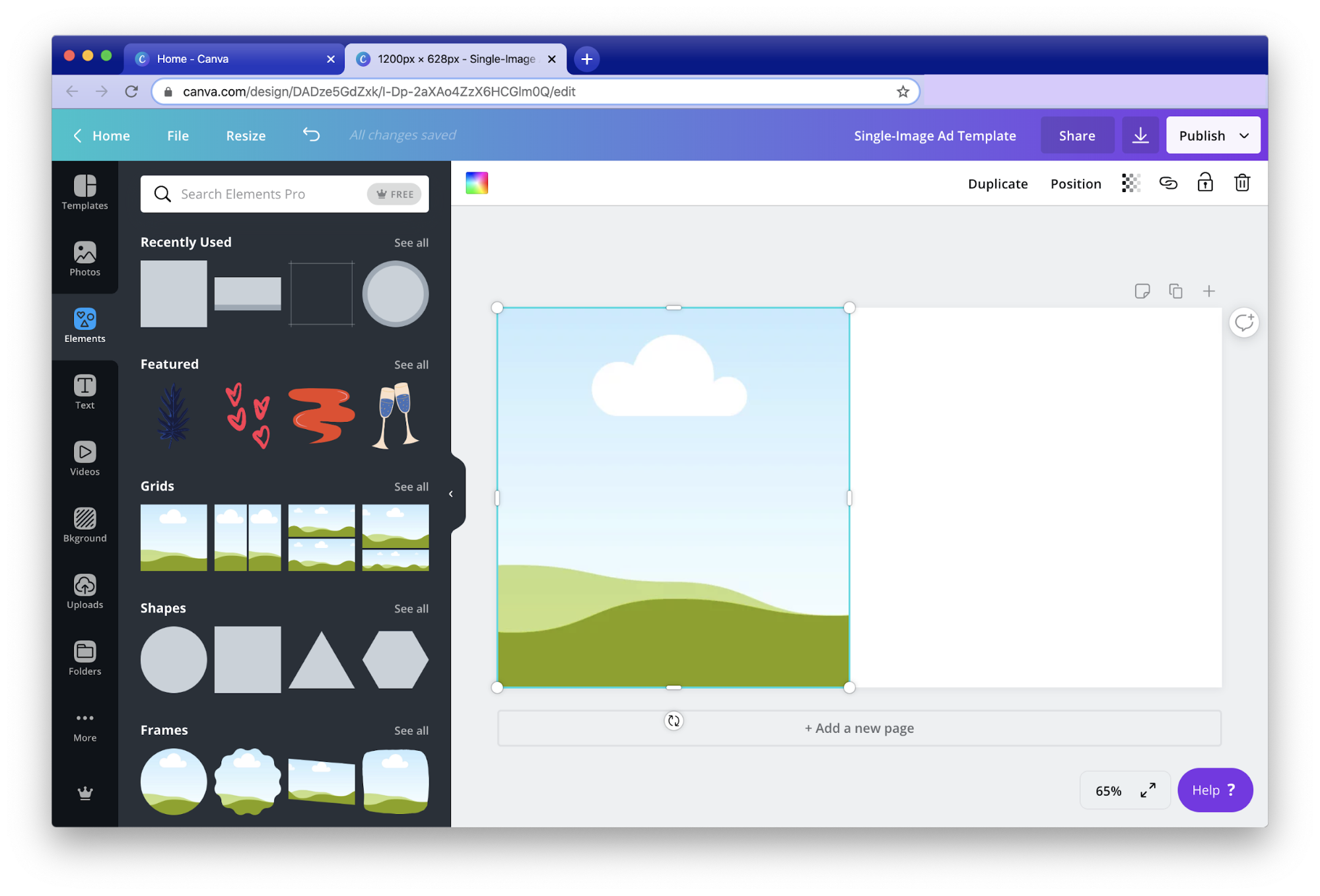Delete element with trash icon
The height and width of the screenshot is (896, 1320).
1241,183
